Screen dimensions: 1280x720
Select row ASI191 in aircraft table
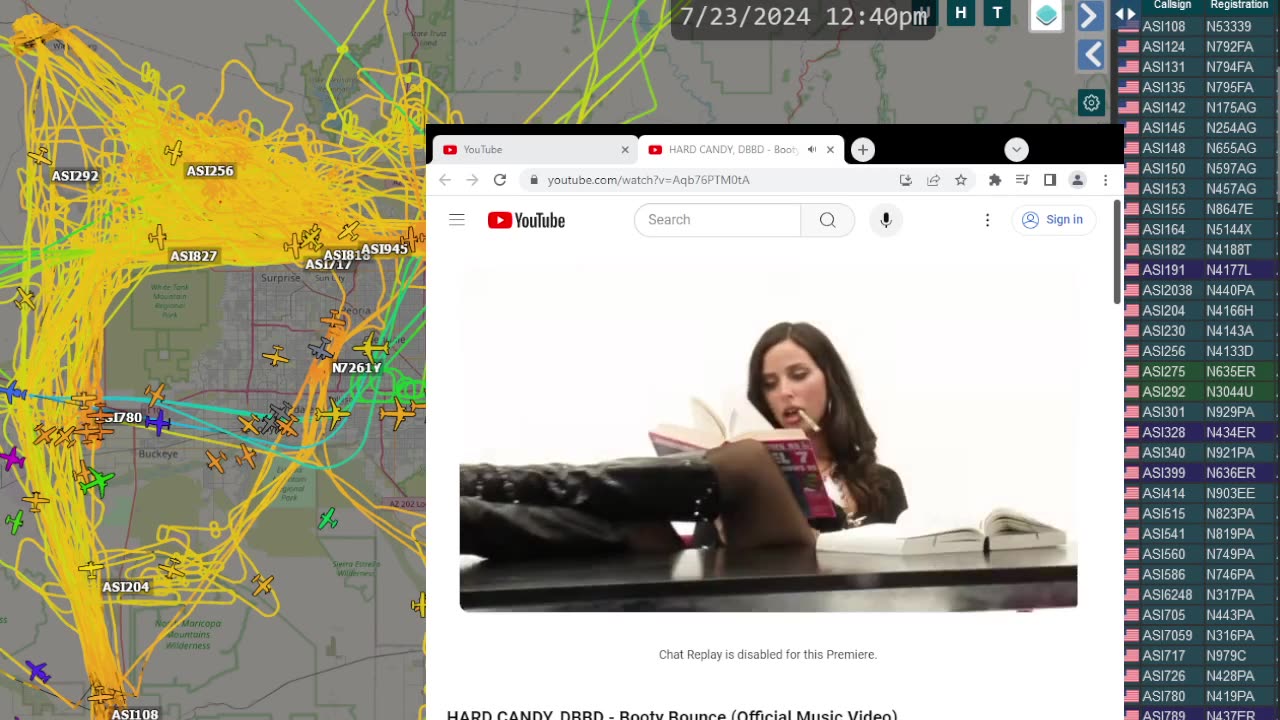click(x=1198, y=270)
